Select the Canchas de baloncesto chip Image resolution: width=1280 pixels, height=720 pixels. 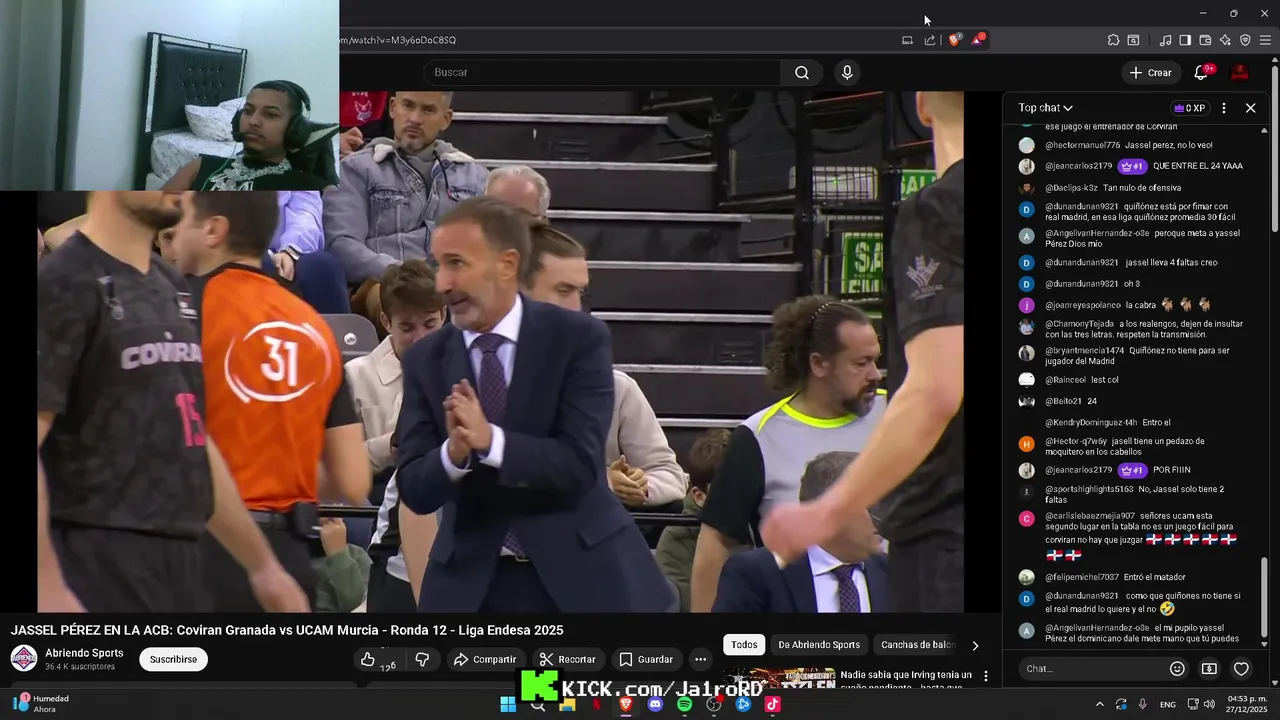(918, 645)
